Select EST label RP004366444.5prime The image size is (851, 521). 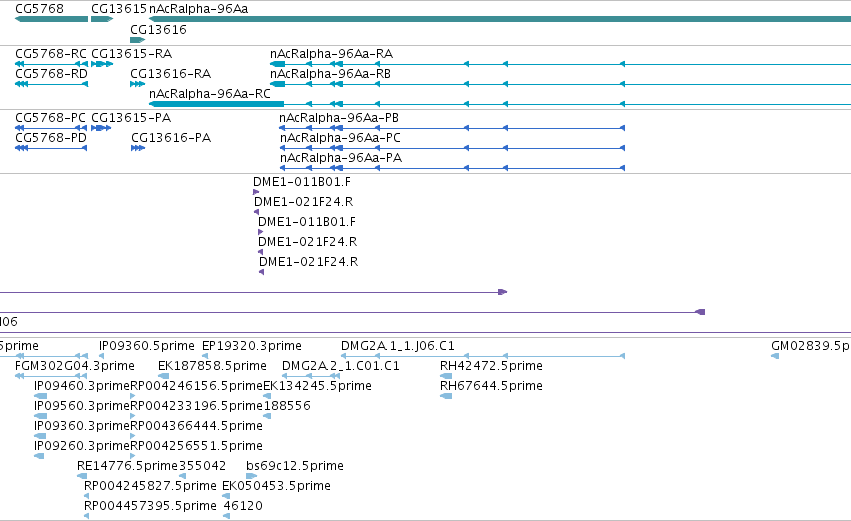click(196, 426)
